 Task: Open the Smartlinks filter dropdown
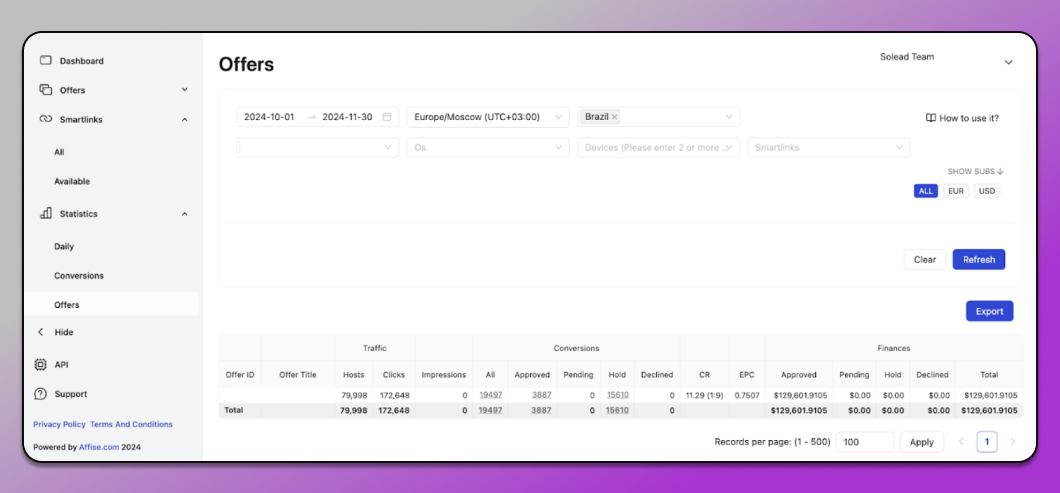tap(828, 148)
